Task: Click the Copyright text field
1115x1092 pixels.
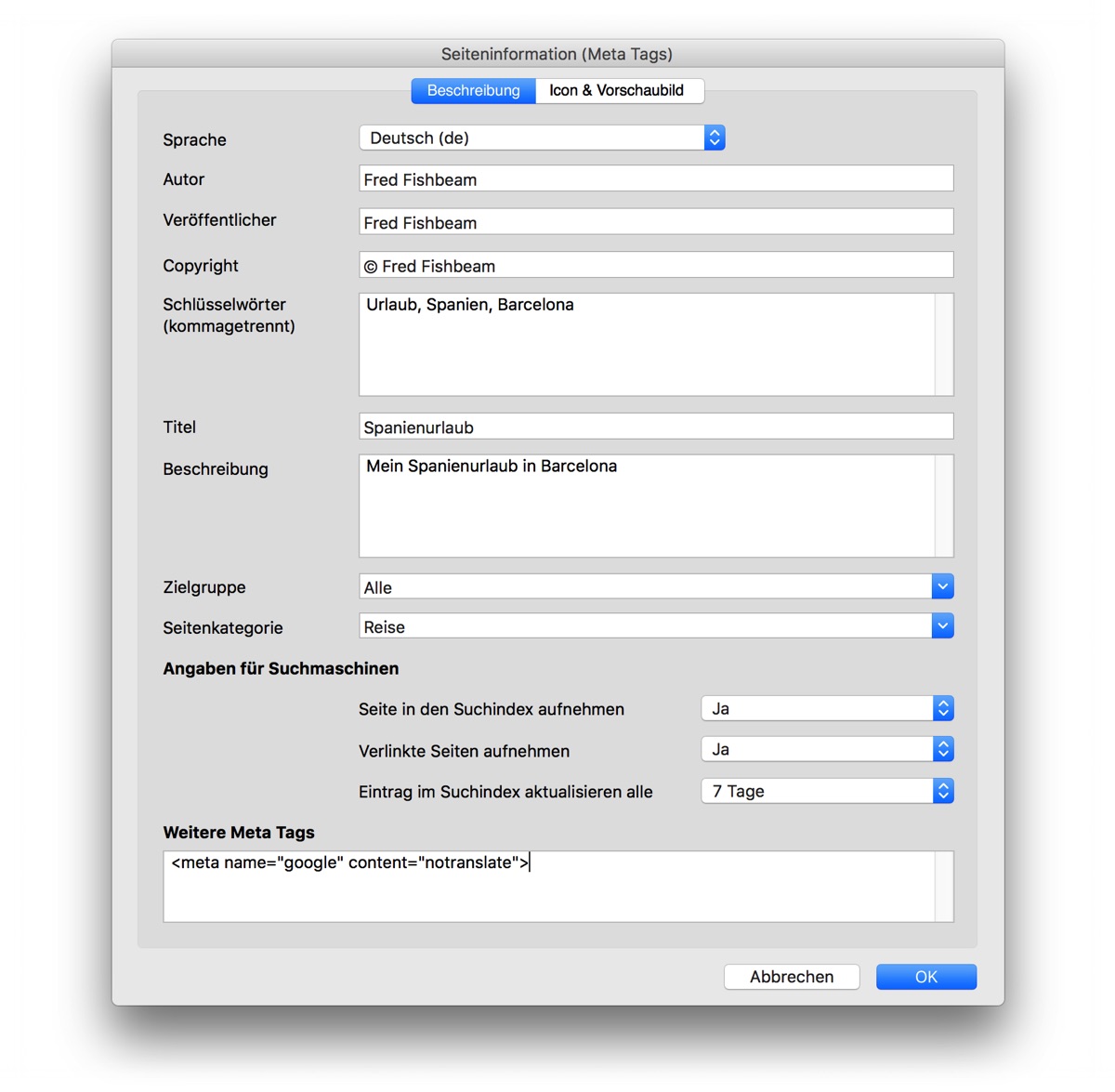Action: [655, 266]
